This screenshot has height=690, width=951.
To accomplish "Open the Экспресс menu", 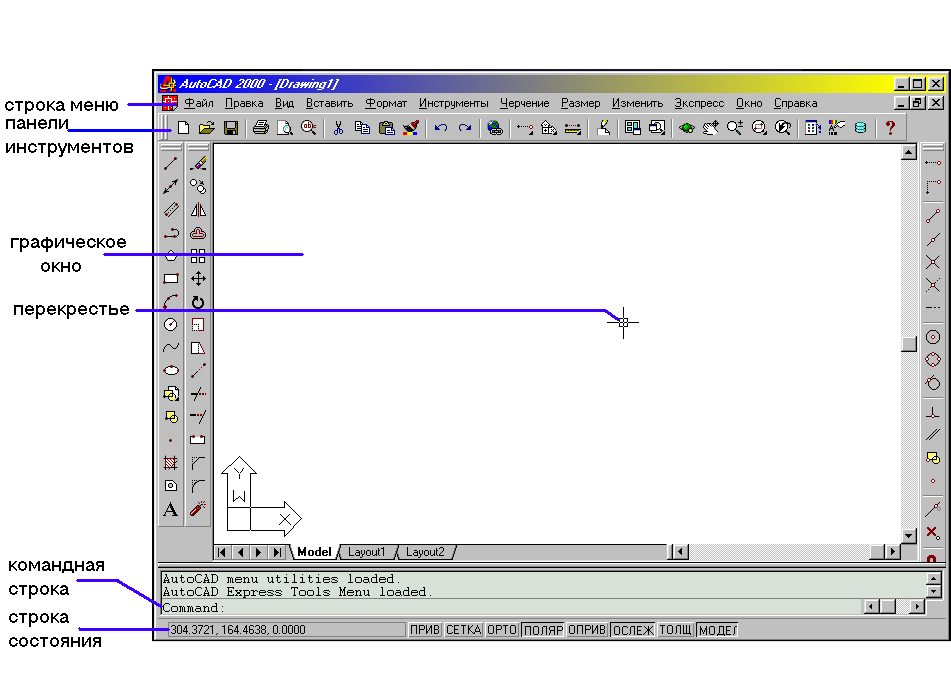I will 699,103.
